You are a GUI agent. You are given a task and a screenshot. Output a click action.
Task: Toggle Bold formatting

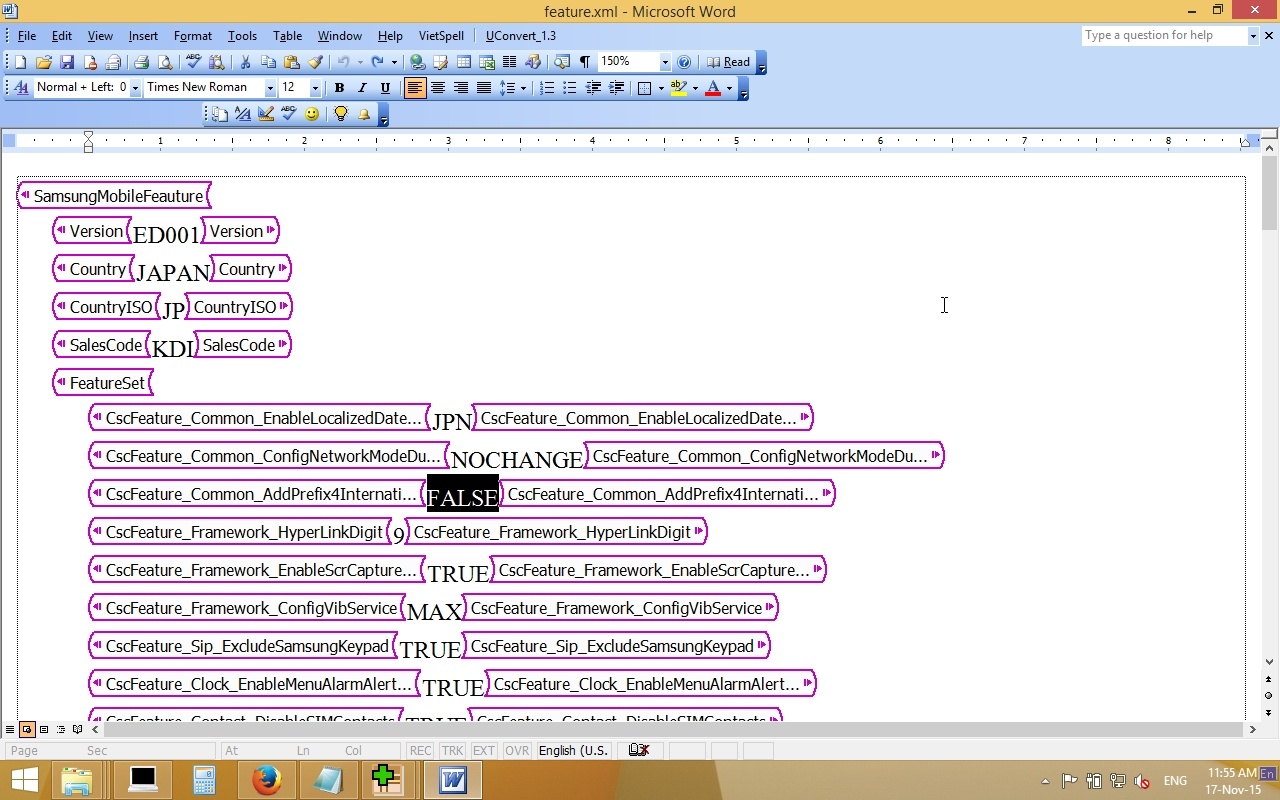[339, 88]
